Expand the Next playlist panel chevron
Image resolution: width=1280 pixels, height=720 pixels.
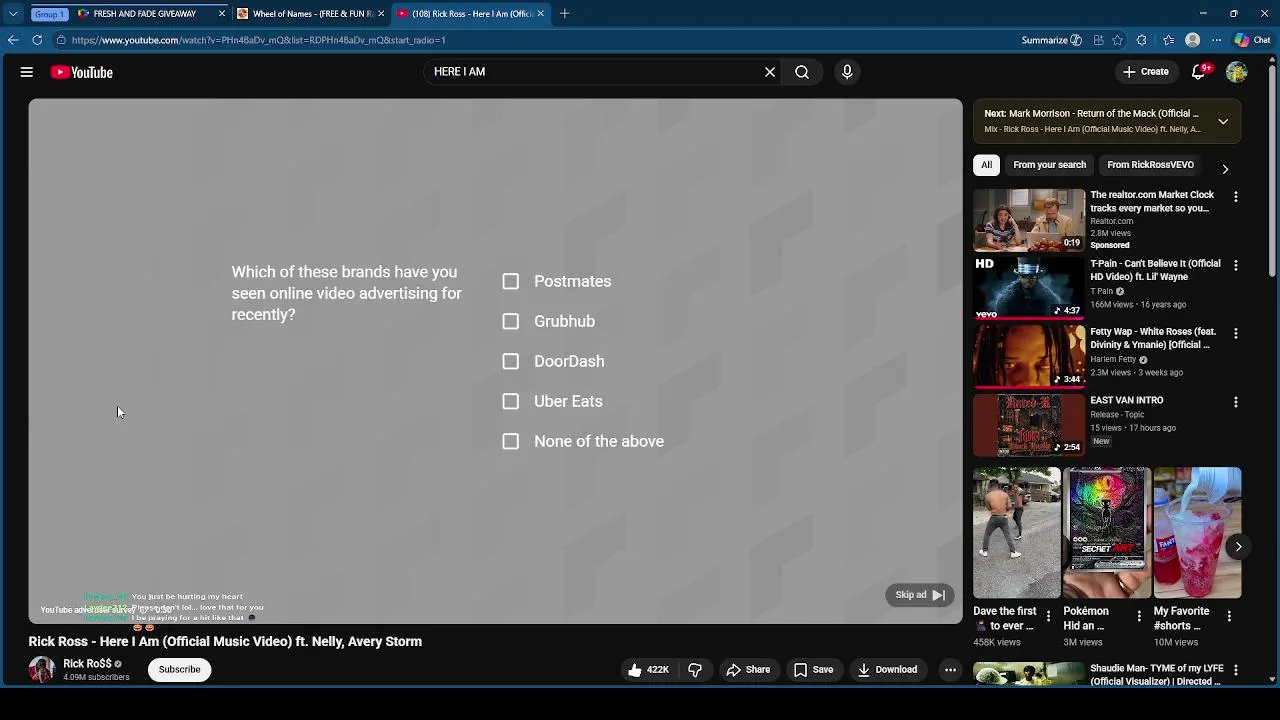pos(1223,121)
